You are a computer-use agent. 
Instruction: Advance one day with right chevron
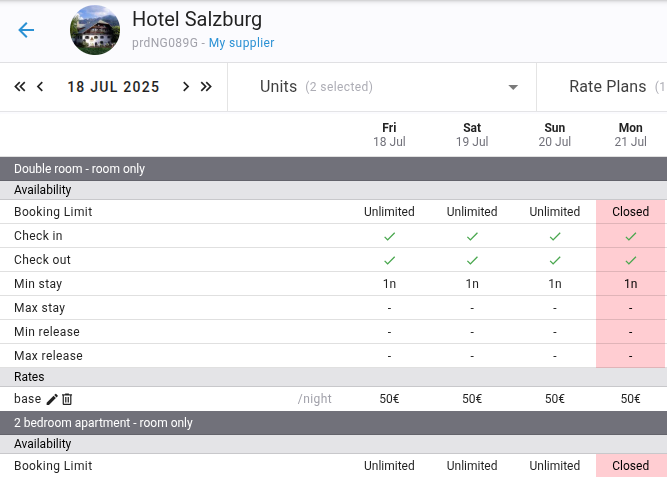coord(186,87)
